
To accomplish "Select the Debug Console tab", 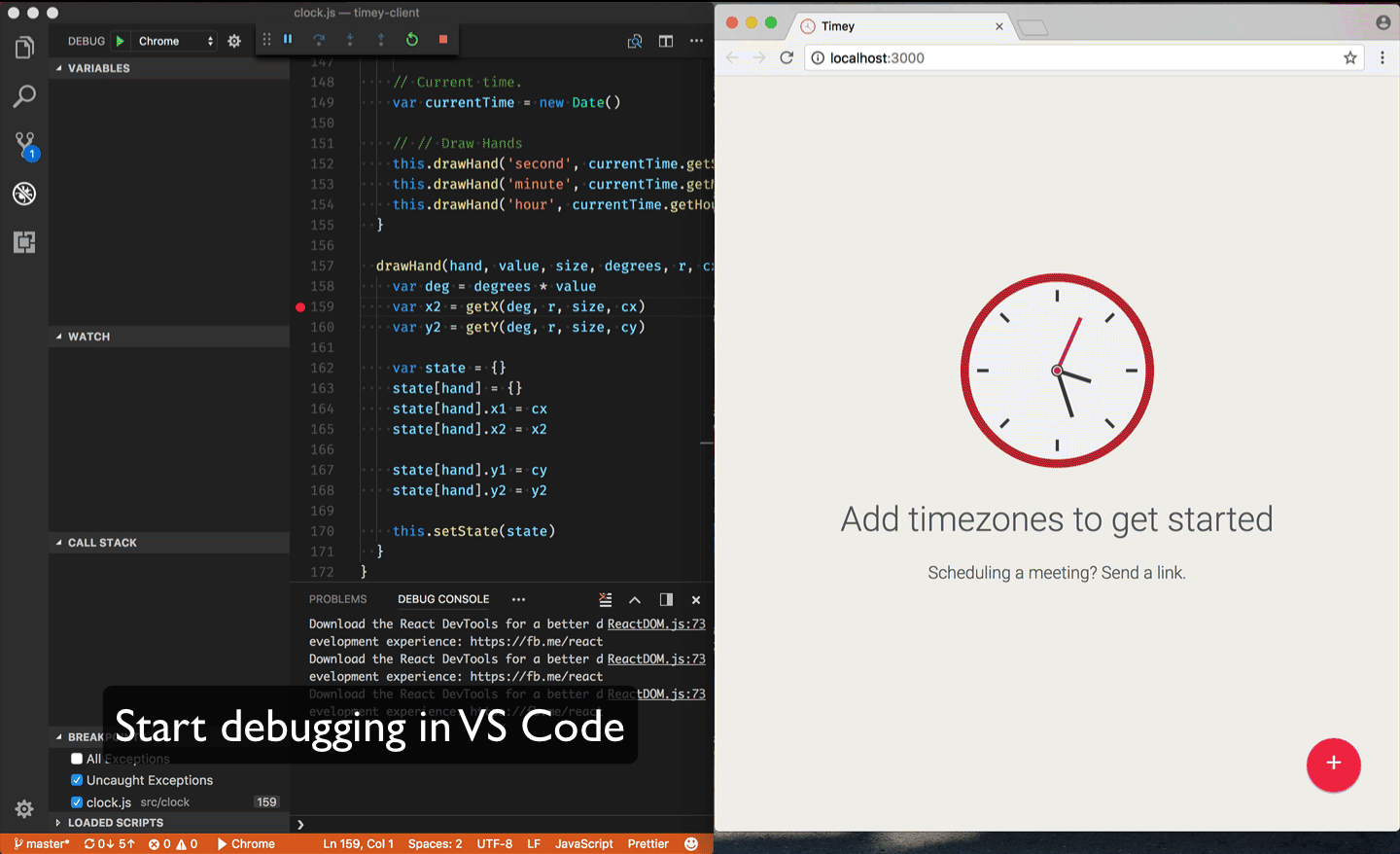I will click(443, 599).
